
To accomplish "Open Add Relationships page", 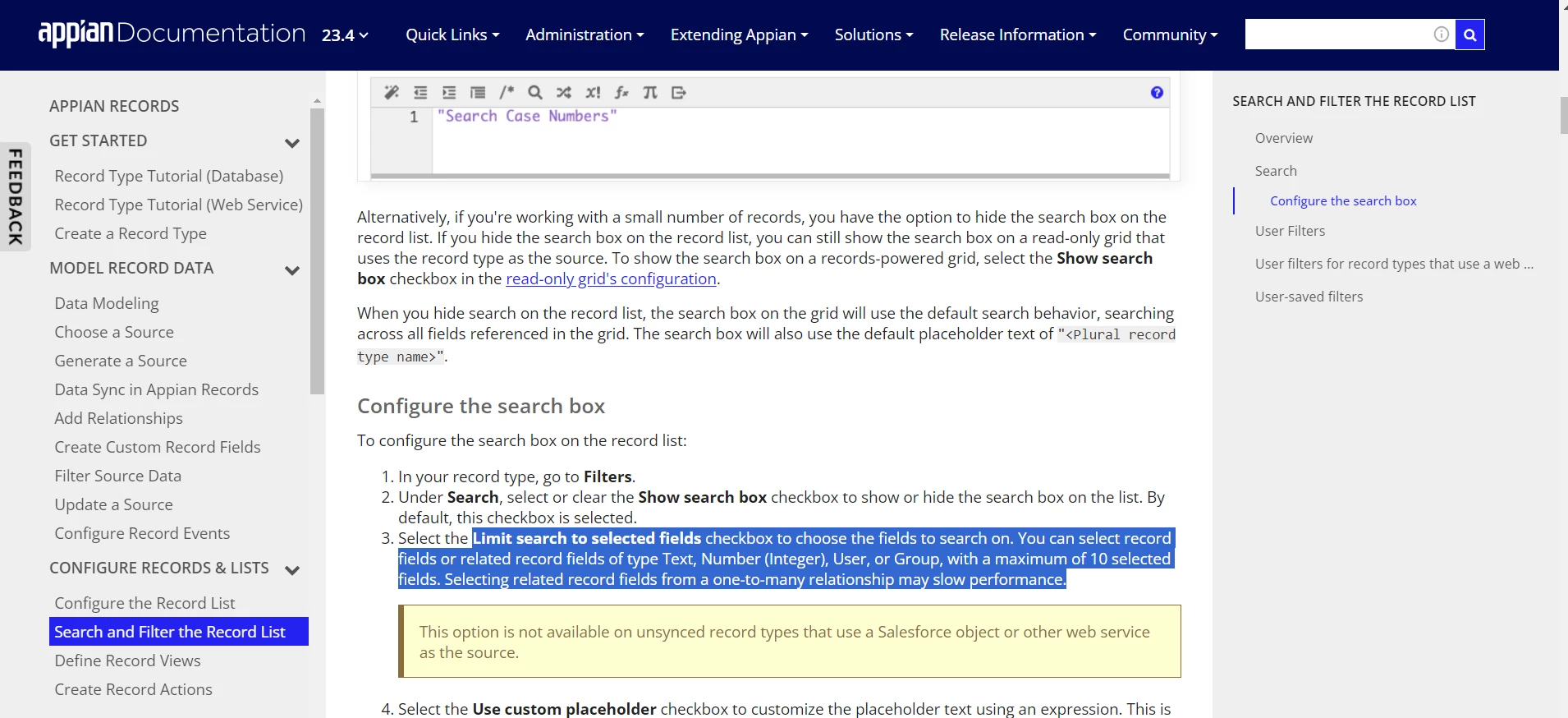I will point(119,418).
